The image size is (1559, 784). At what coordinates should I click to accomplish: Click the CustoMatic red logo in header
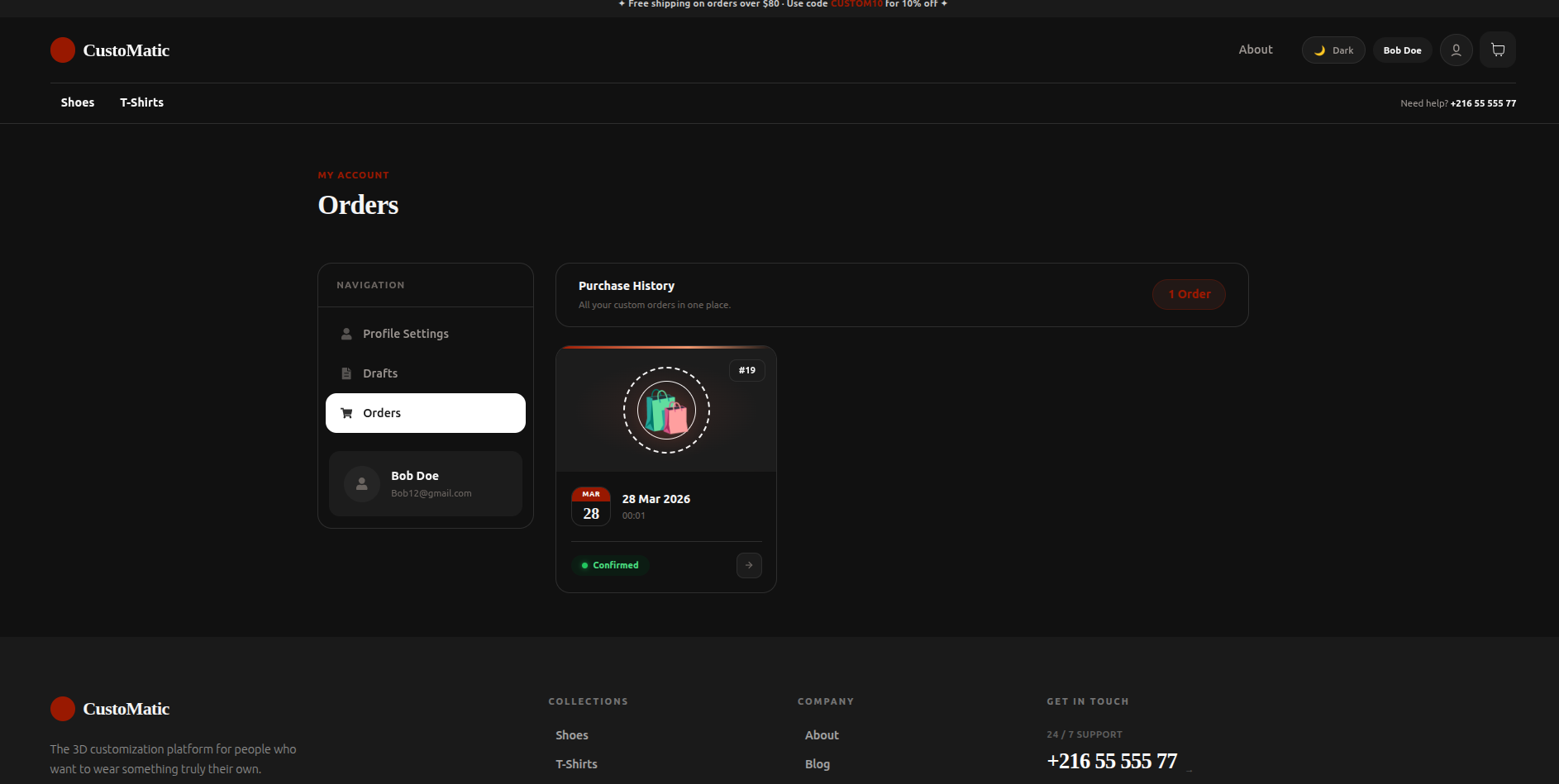point(63,50)
